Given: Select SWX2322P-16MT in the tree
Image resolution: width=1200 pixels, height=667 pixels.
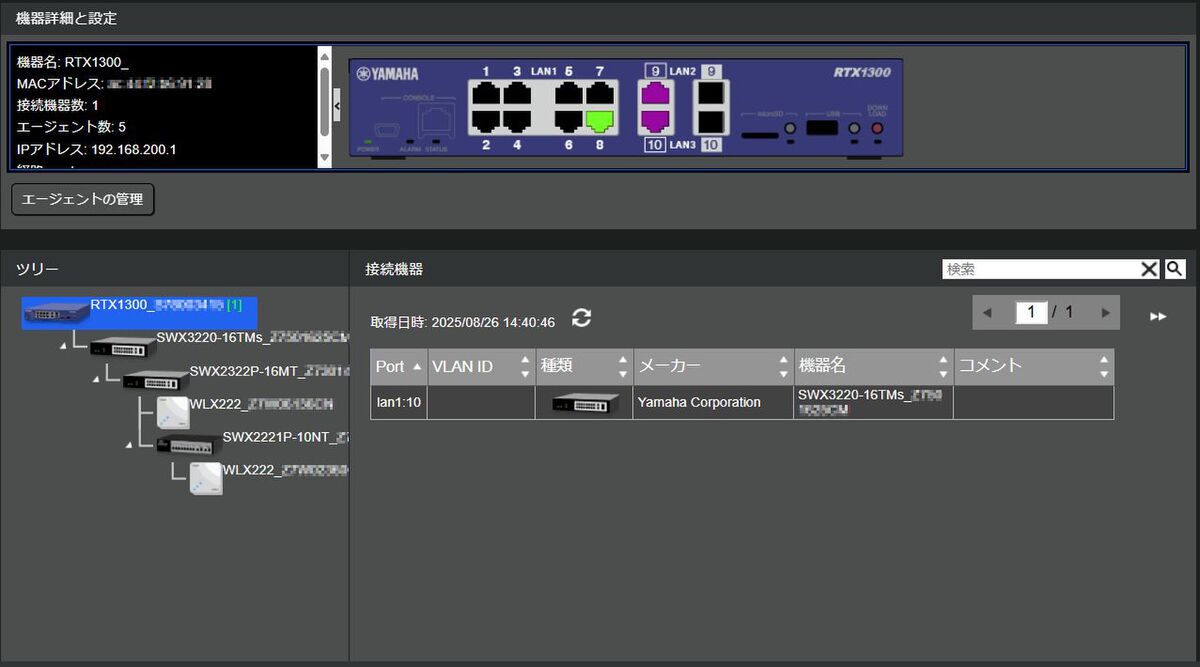Looking at the screenshot, I should (269, 371).
